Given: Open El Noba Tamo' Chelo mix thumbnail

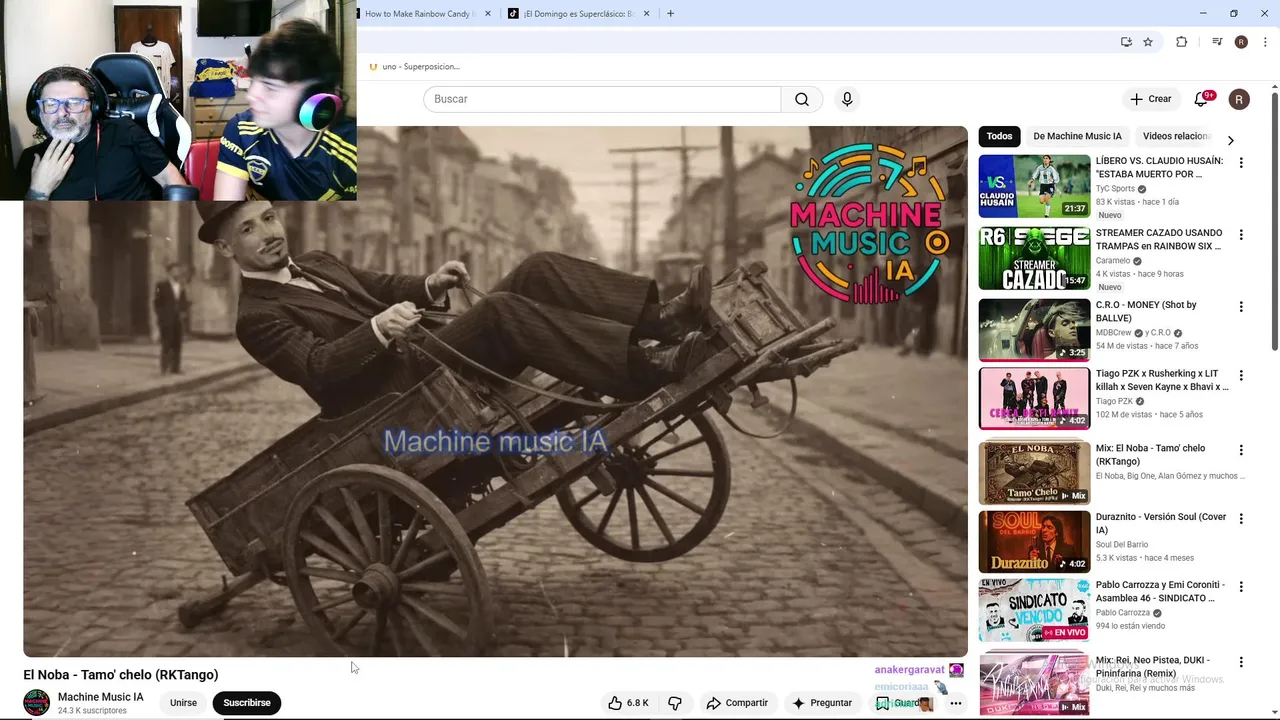Looking at the screenshot, I should [x=1034, y=473].
